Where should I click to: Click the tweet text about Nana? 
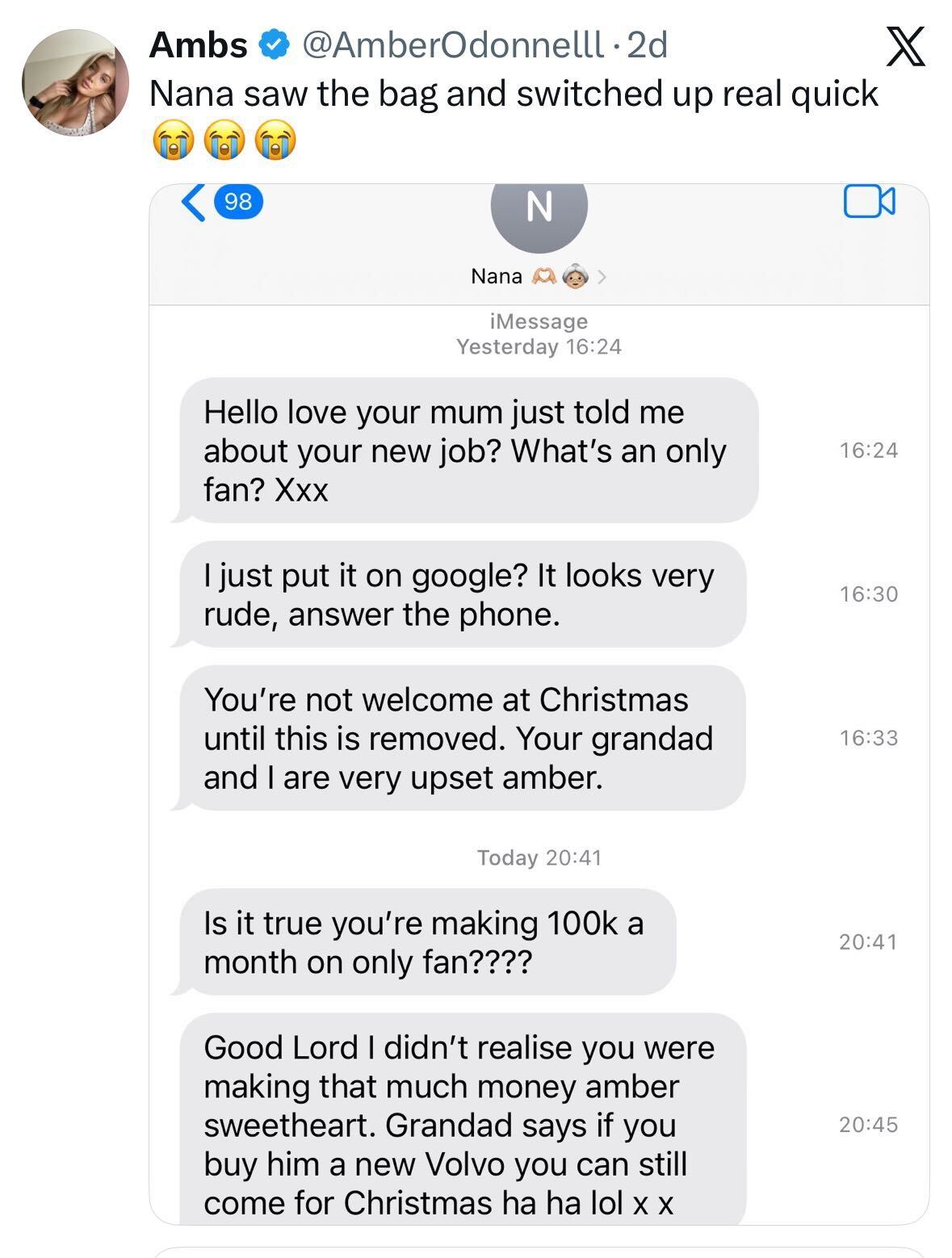[x=514, y=94]
